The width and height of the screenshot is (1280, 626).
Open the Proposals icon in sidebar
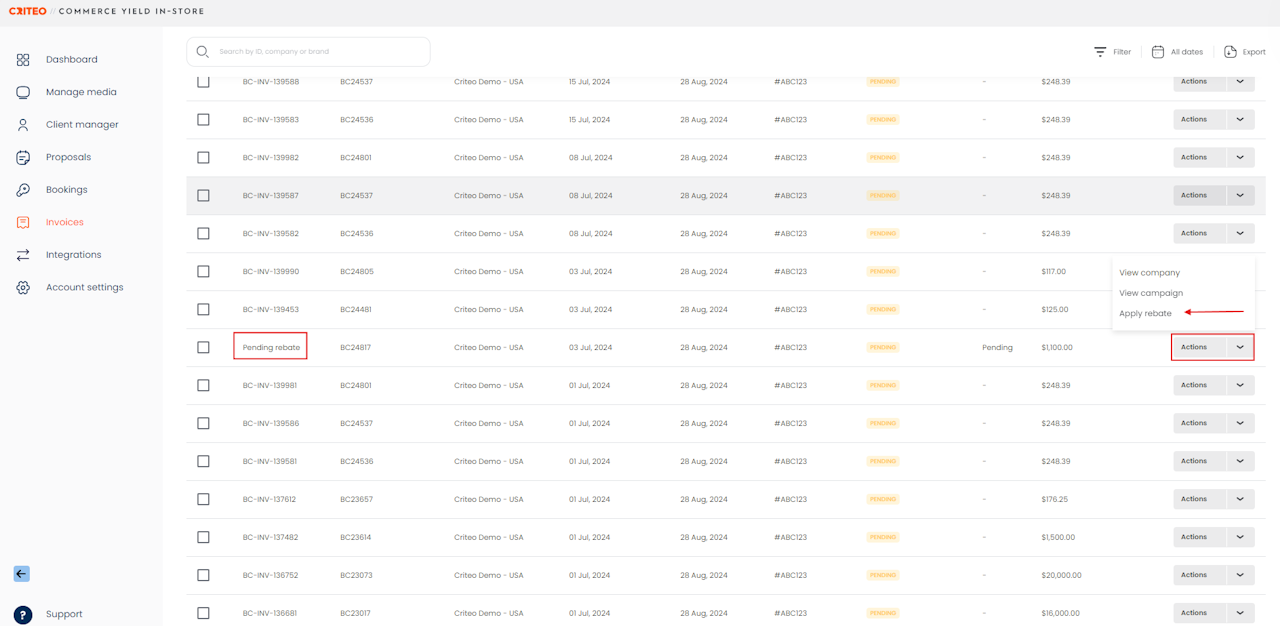click(x=23, y=157)
